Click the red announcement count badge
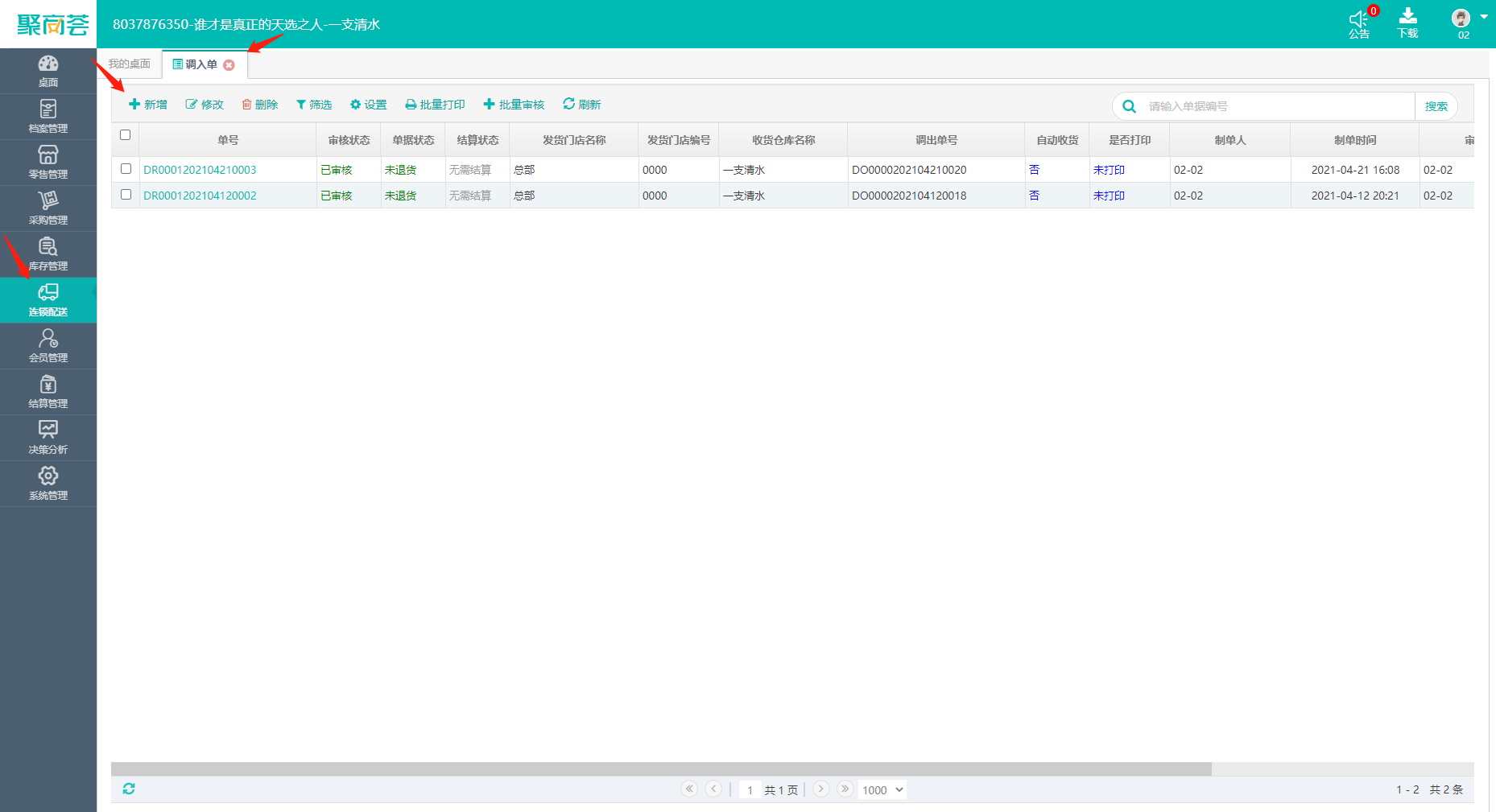 coord(1374,10)
